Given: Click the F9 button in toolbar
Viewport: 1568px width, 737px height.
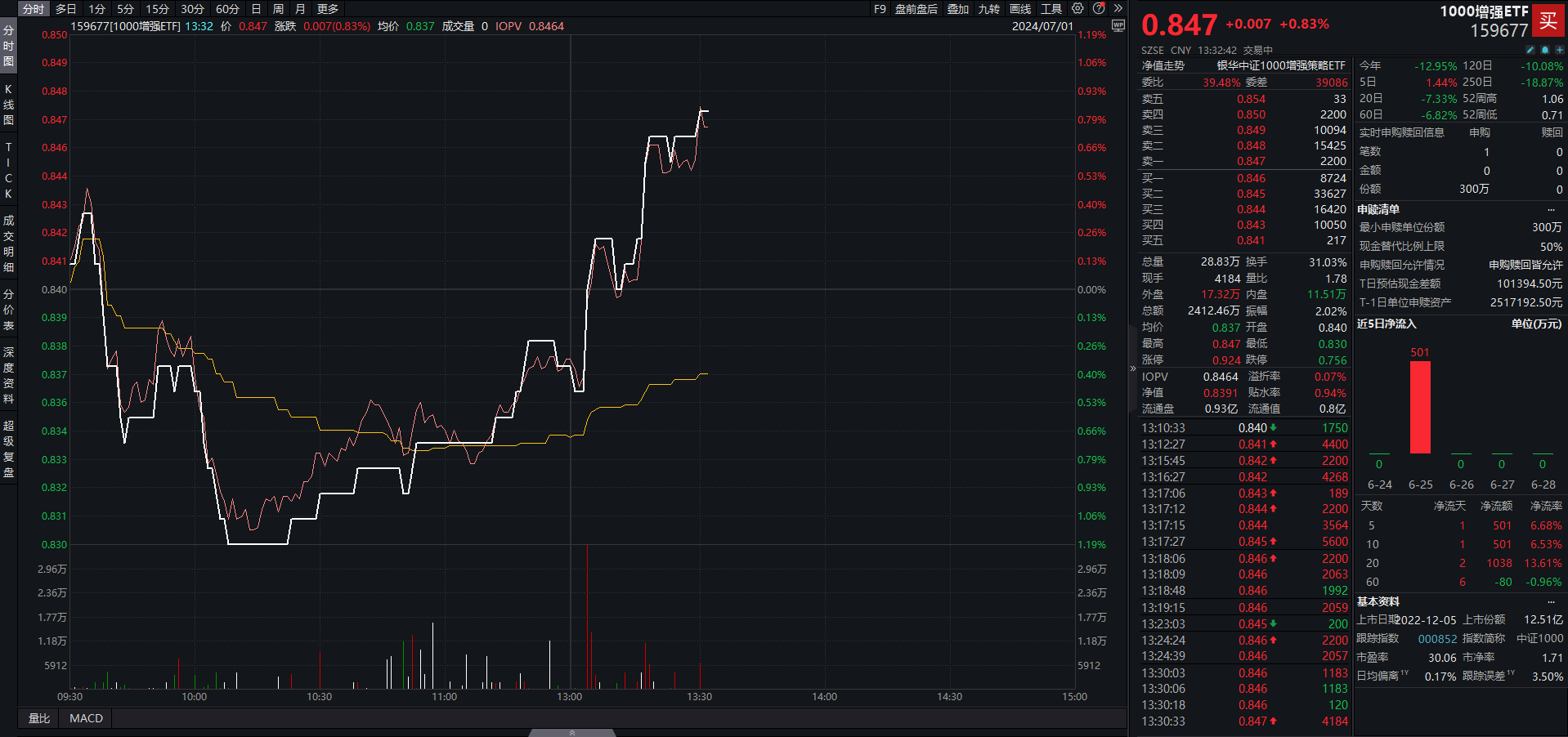Looking at the screenshot, I should tap(880, 9).
